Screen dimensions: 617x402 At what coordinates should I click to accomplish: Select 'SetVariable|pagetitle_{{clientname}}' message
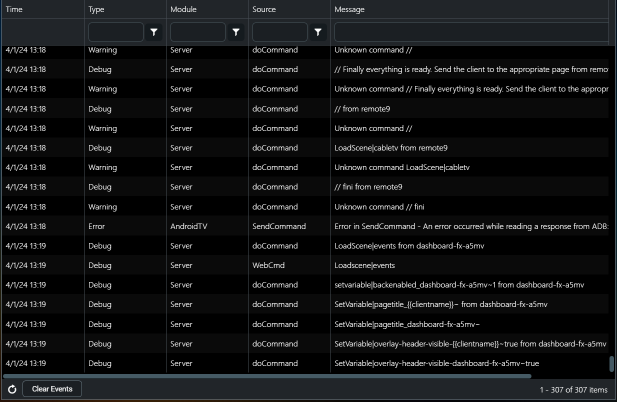tap(441, 304)
